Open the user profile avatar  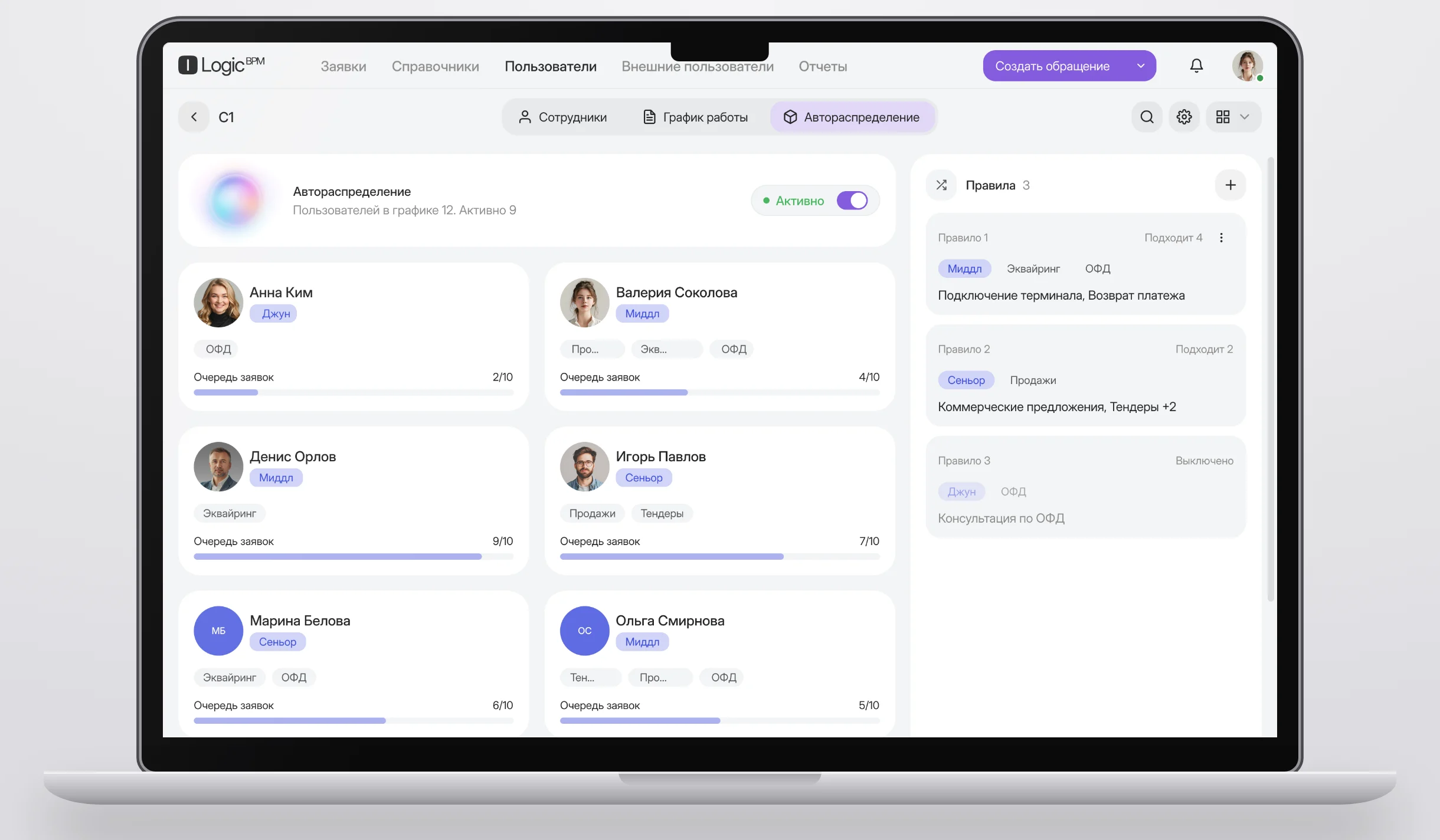coord(1247,65)
